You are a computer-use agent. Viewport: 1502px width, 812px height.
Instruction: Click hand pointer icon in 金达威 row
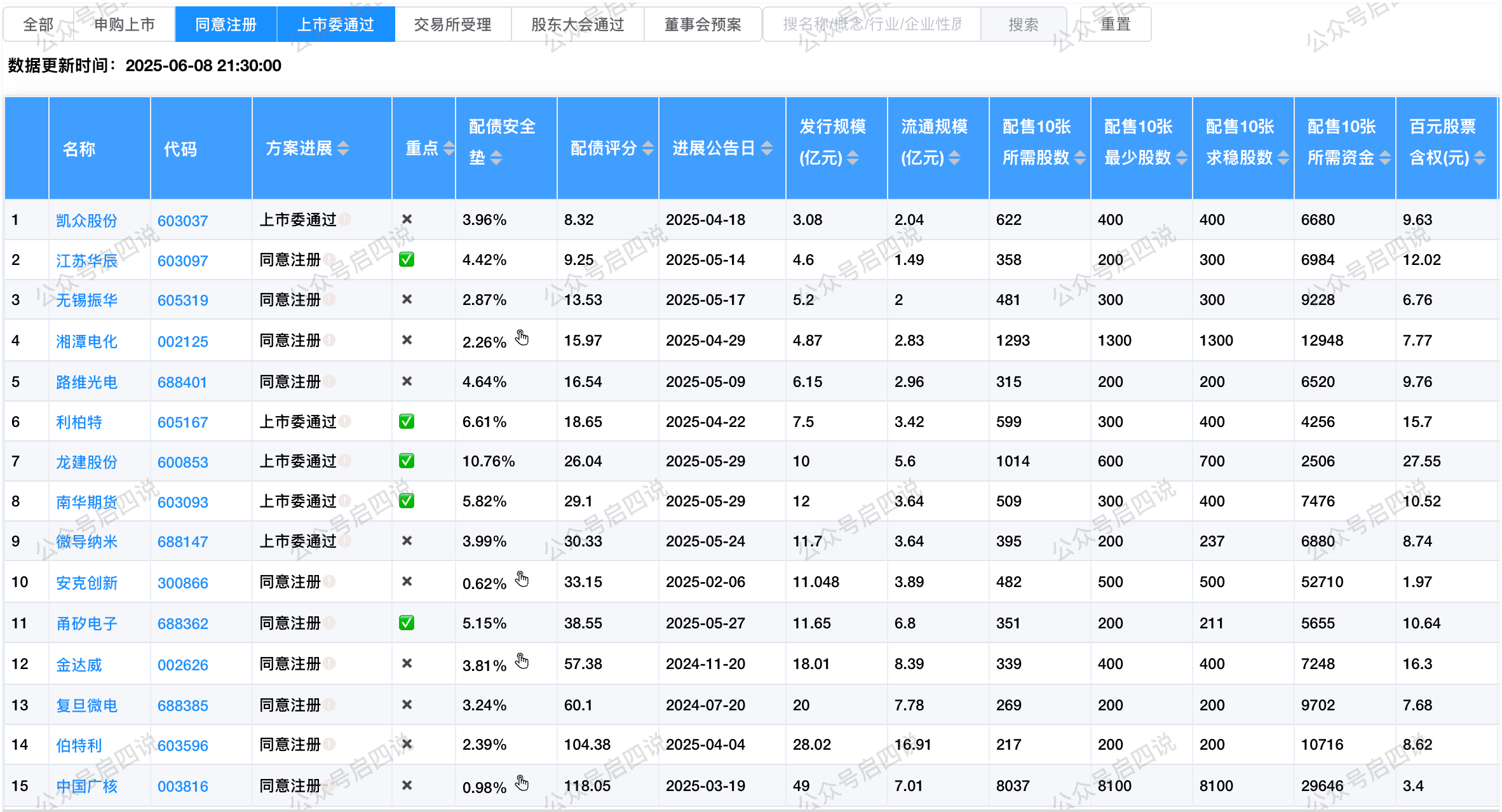522,661
